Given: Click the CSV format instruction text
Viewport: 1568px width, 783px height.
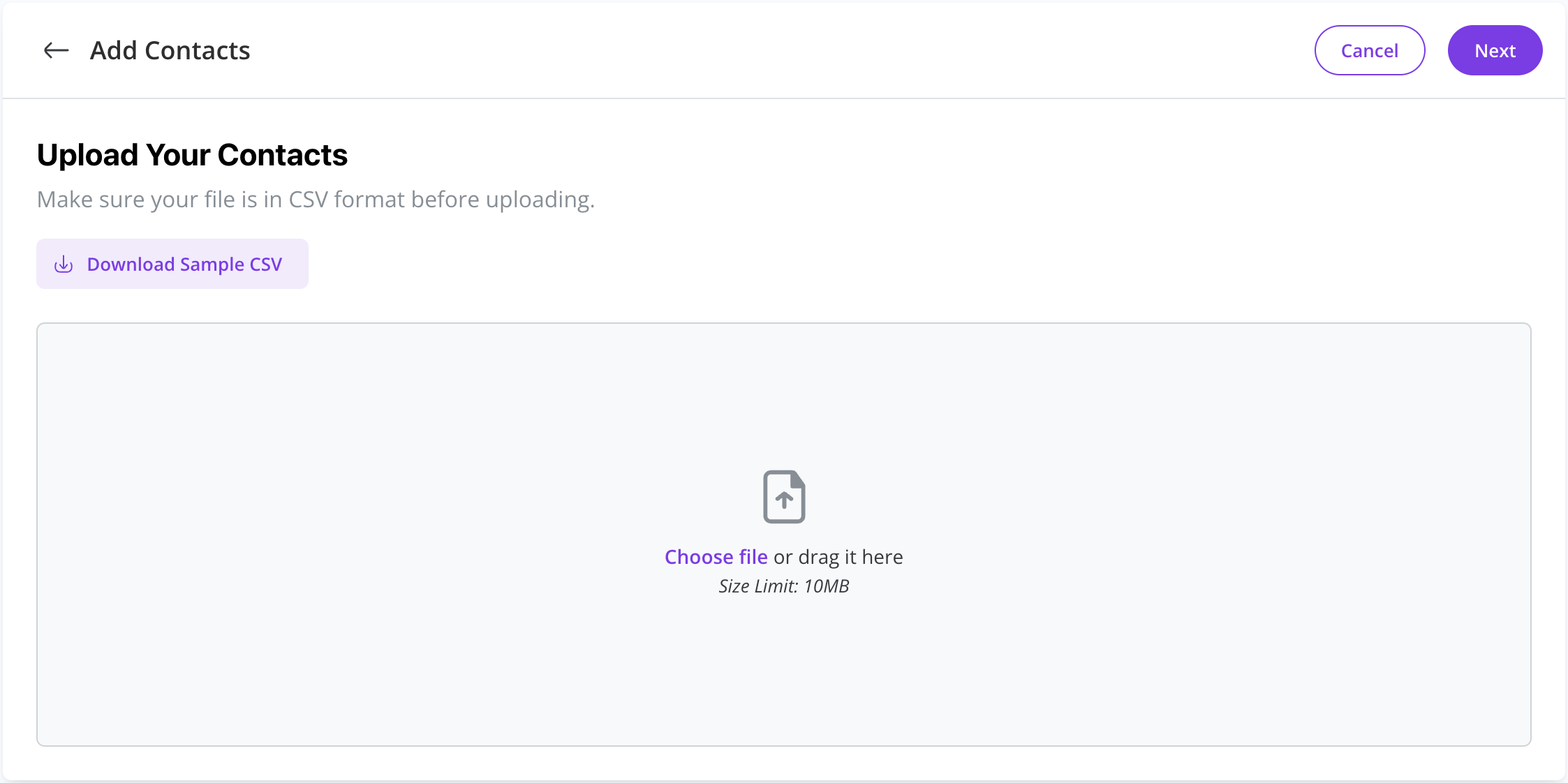Looking at the screenshot, I should [x=316, y=200].
